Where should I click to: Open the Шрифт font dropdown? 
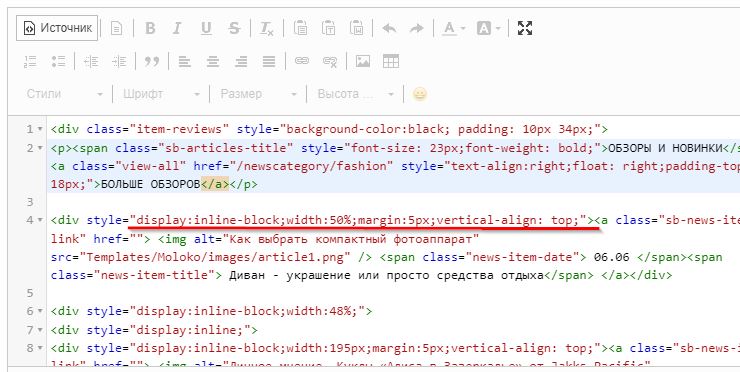click(x=161, y=94)
